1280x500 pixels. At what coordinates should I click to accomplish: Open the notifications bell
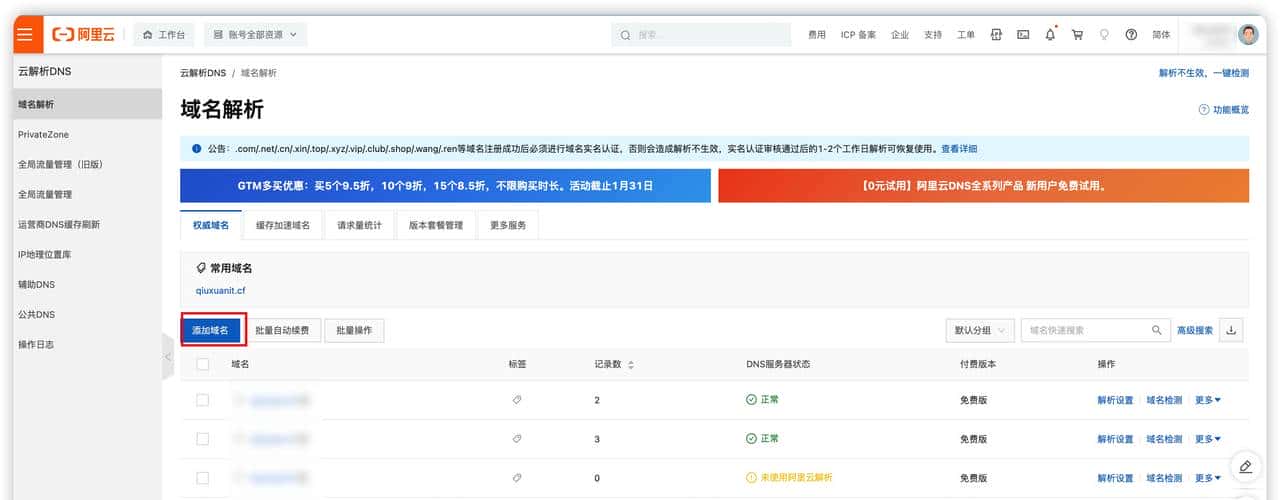[1050, 34]
